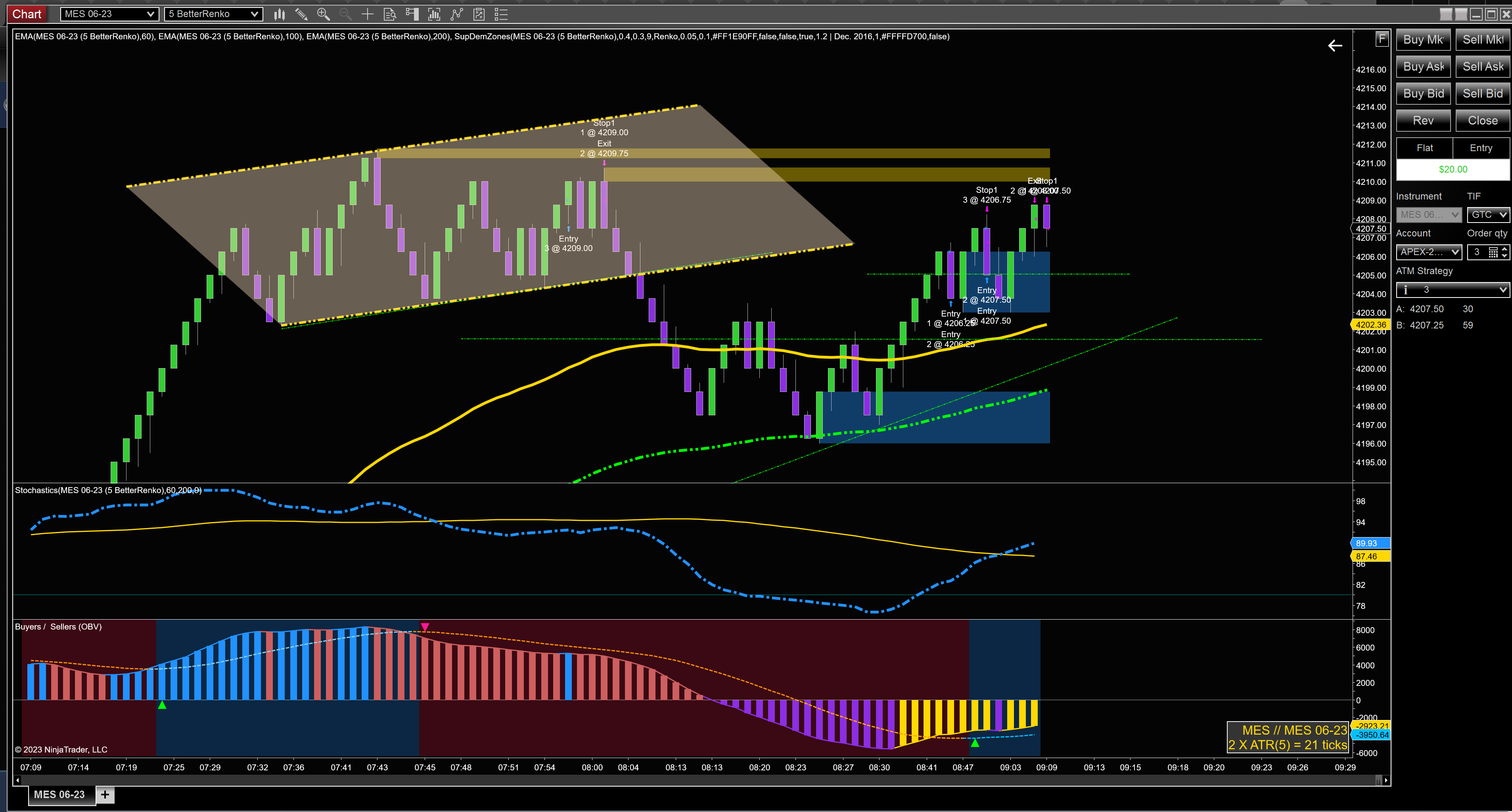
Task: Click the cyan -3950.64 OBV marker
Action: point(1370,735)
